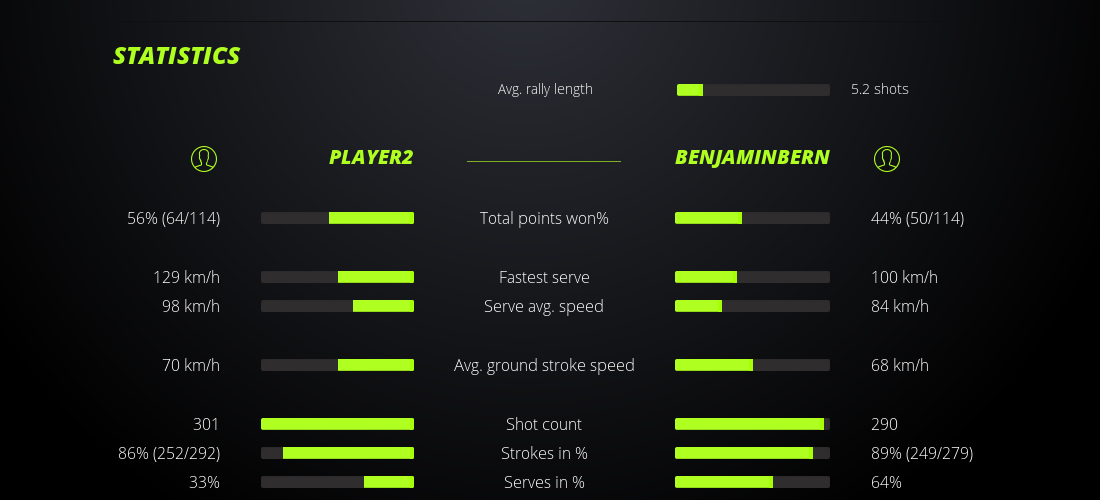The width and height of the screenshot is (1100, 500).
Task: Click the STATISTICS heading
Action: click(177, 56)
